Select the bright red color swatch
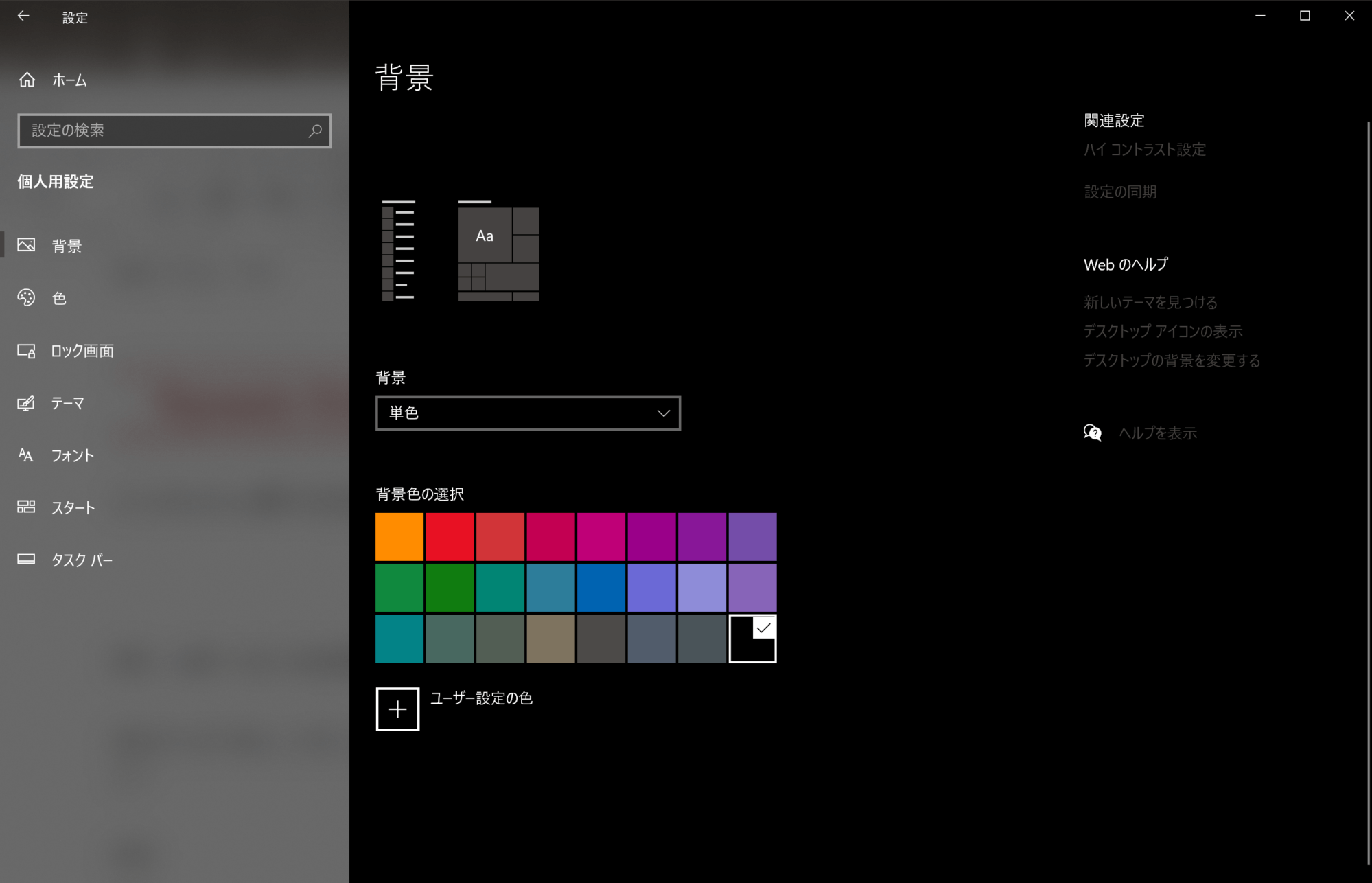 [x=450, y=537]
